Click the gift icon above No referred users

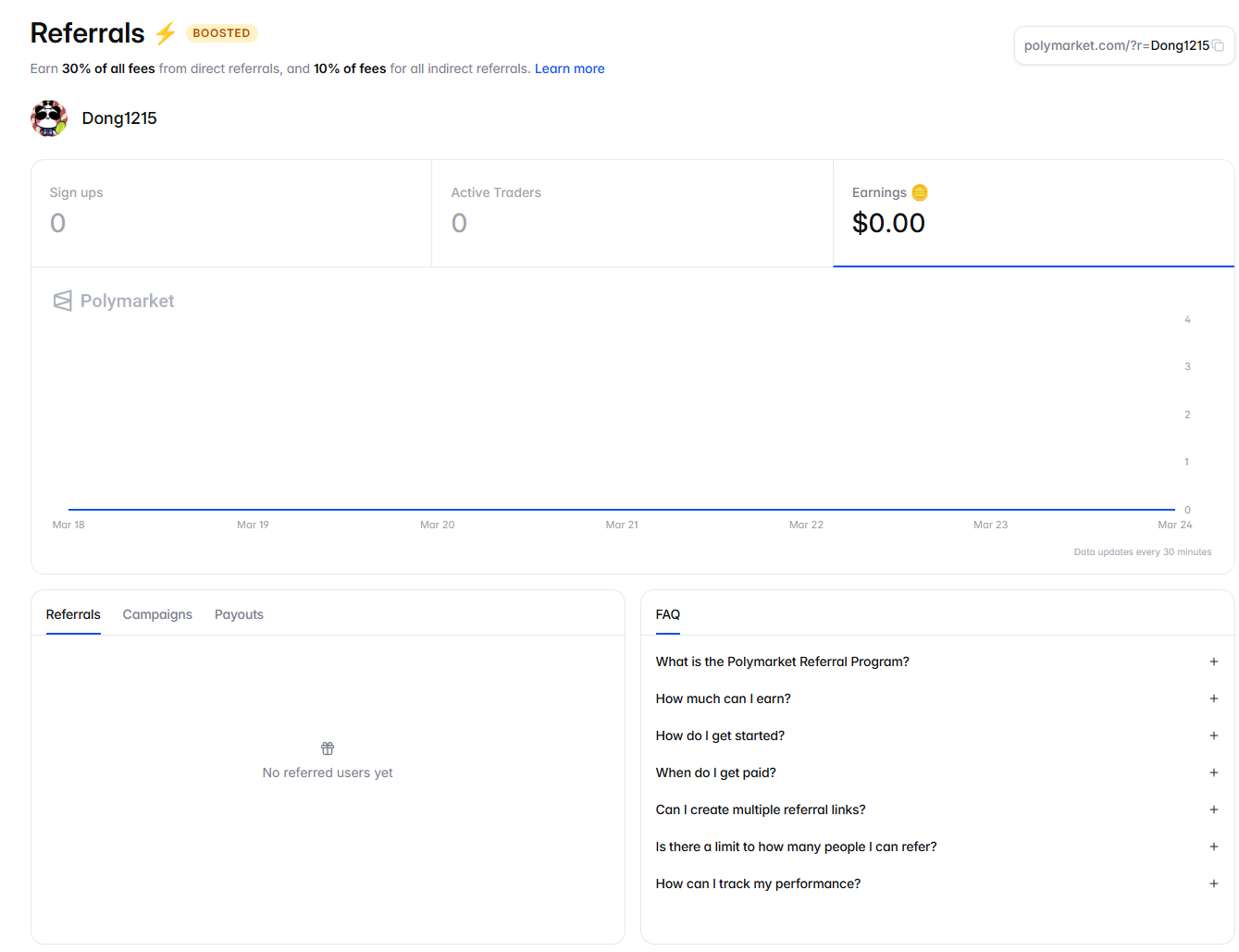[x=328, y=748]
